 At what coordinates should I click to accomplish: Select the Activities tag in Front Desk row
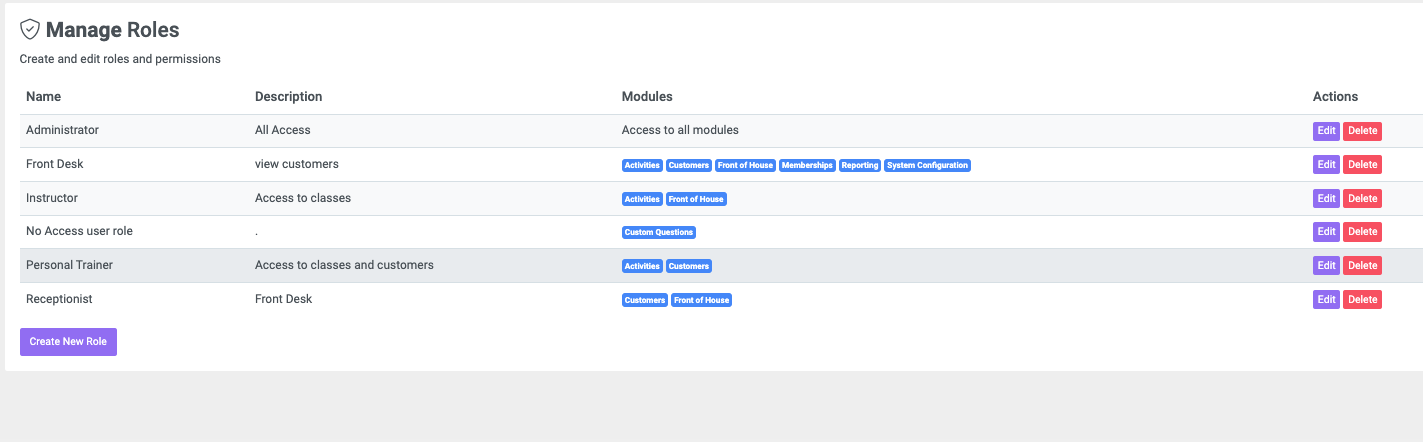click(x=642, y=165)
